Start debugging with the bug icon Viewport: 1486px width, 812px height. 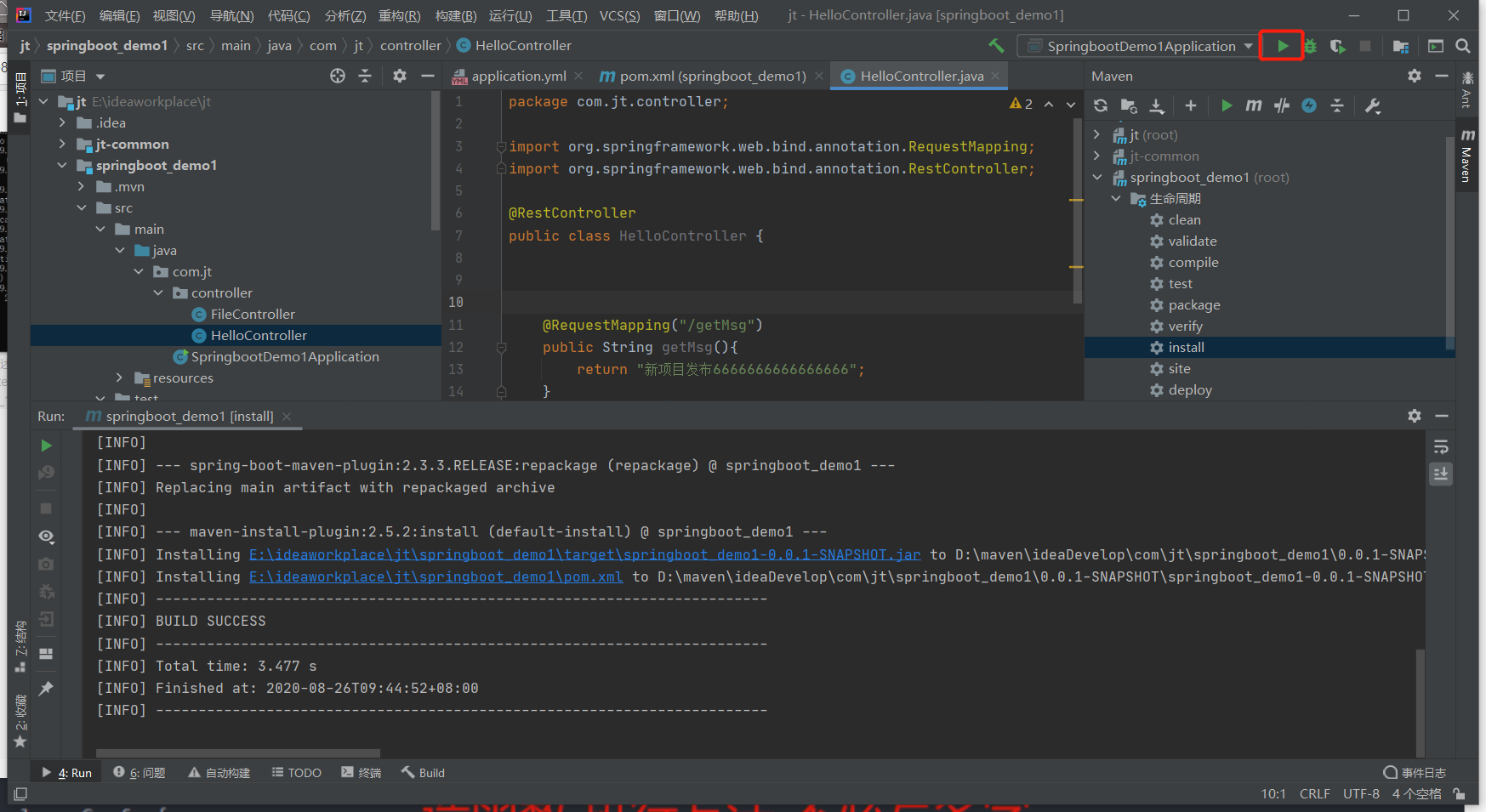click(x=1310, y=46)
